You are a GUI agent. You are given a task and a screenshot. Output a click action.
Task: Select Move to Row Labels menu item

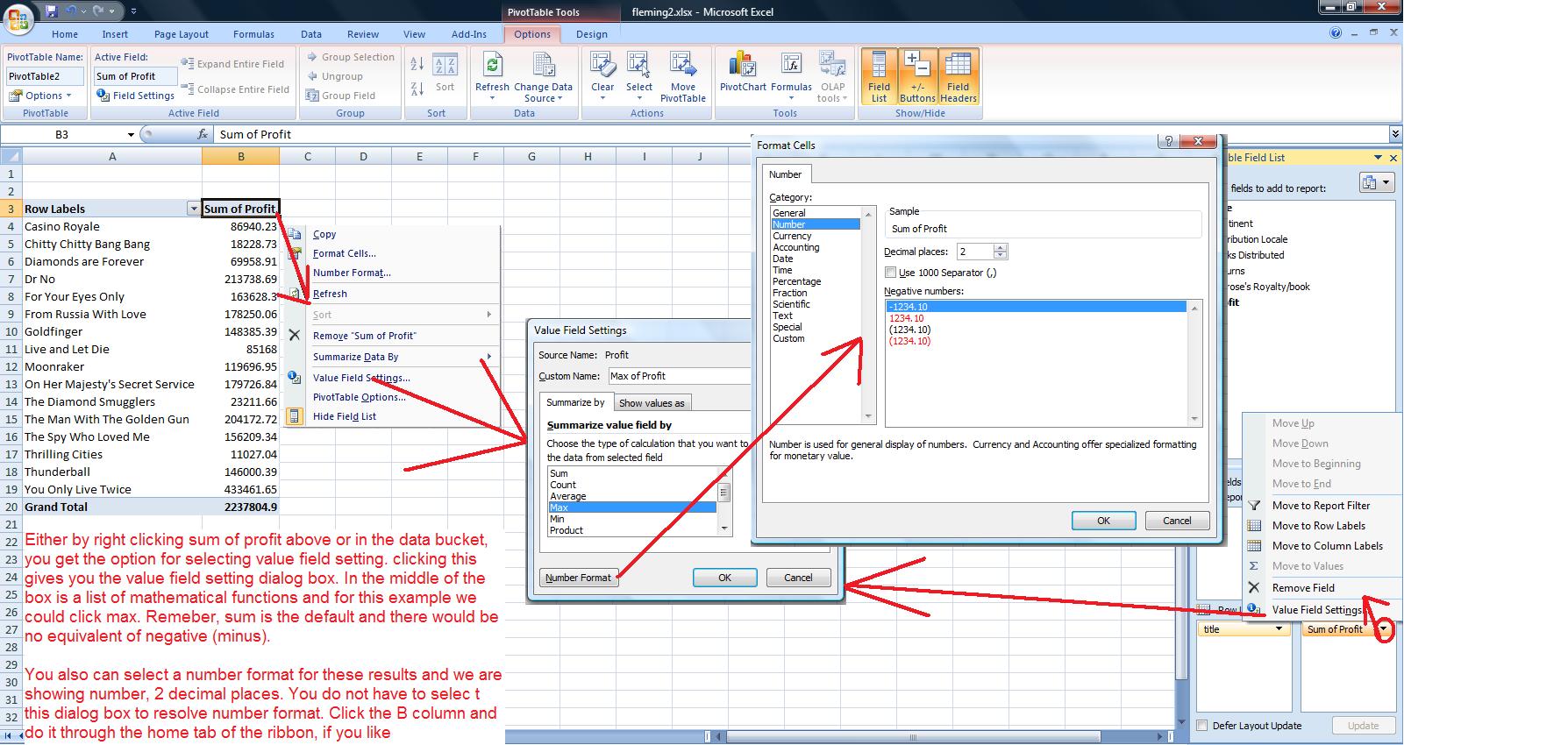tap(1318, 526)
